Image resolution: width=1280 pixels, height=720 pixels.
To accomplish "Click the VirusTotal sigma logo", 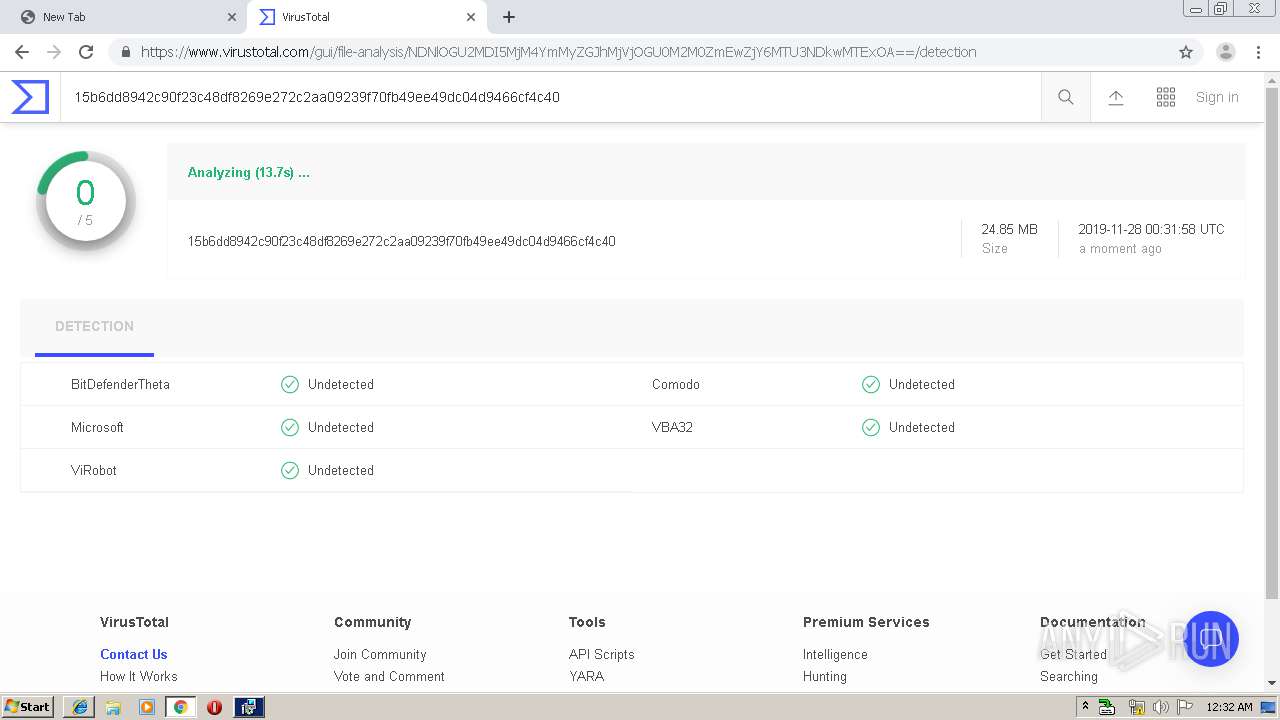I will [x=30, y=97].
